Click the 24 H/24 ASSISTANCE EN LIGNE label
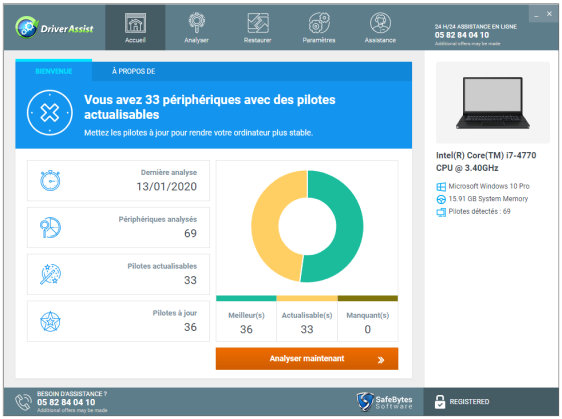This screenshot has height=419, width=562. pos(476,27)
